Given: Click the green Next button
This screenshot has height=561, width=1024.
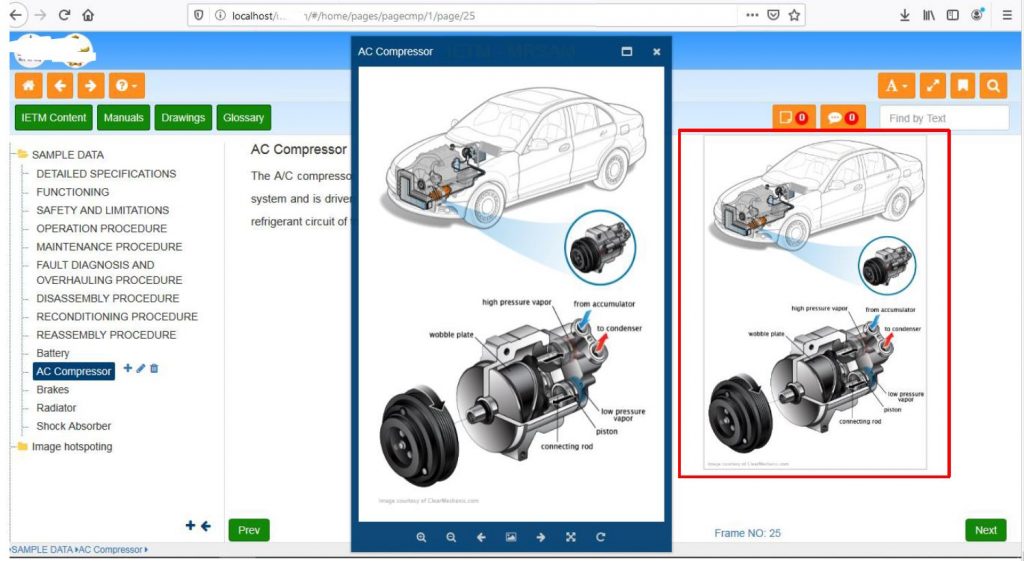Looking at the screenshot, I should click(x=985, y=530).
